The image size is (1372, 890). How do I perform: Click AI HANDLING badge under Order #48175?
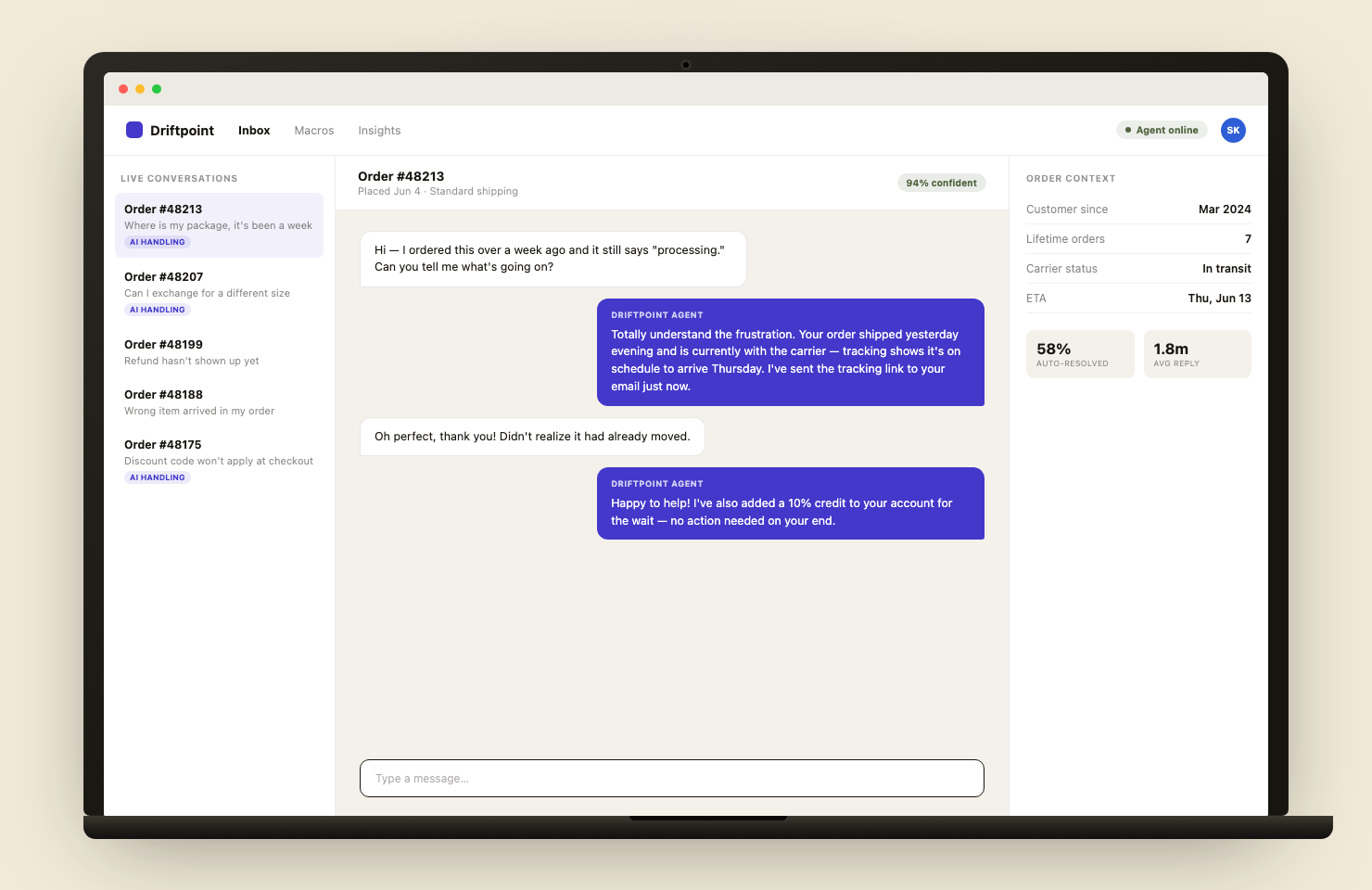coord(158,477)
